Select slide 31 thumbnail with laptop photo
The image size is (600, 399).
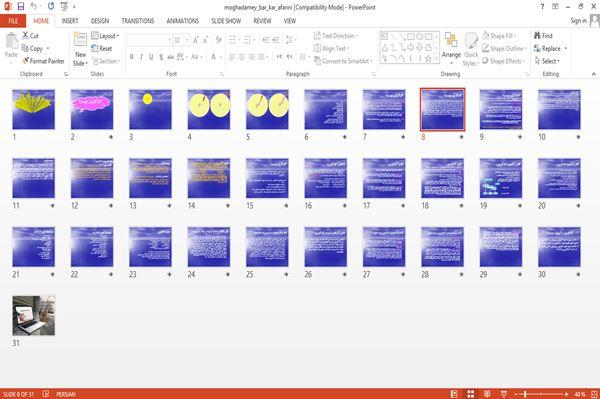tap(34, 315)
